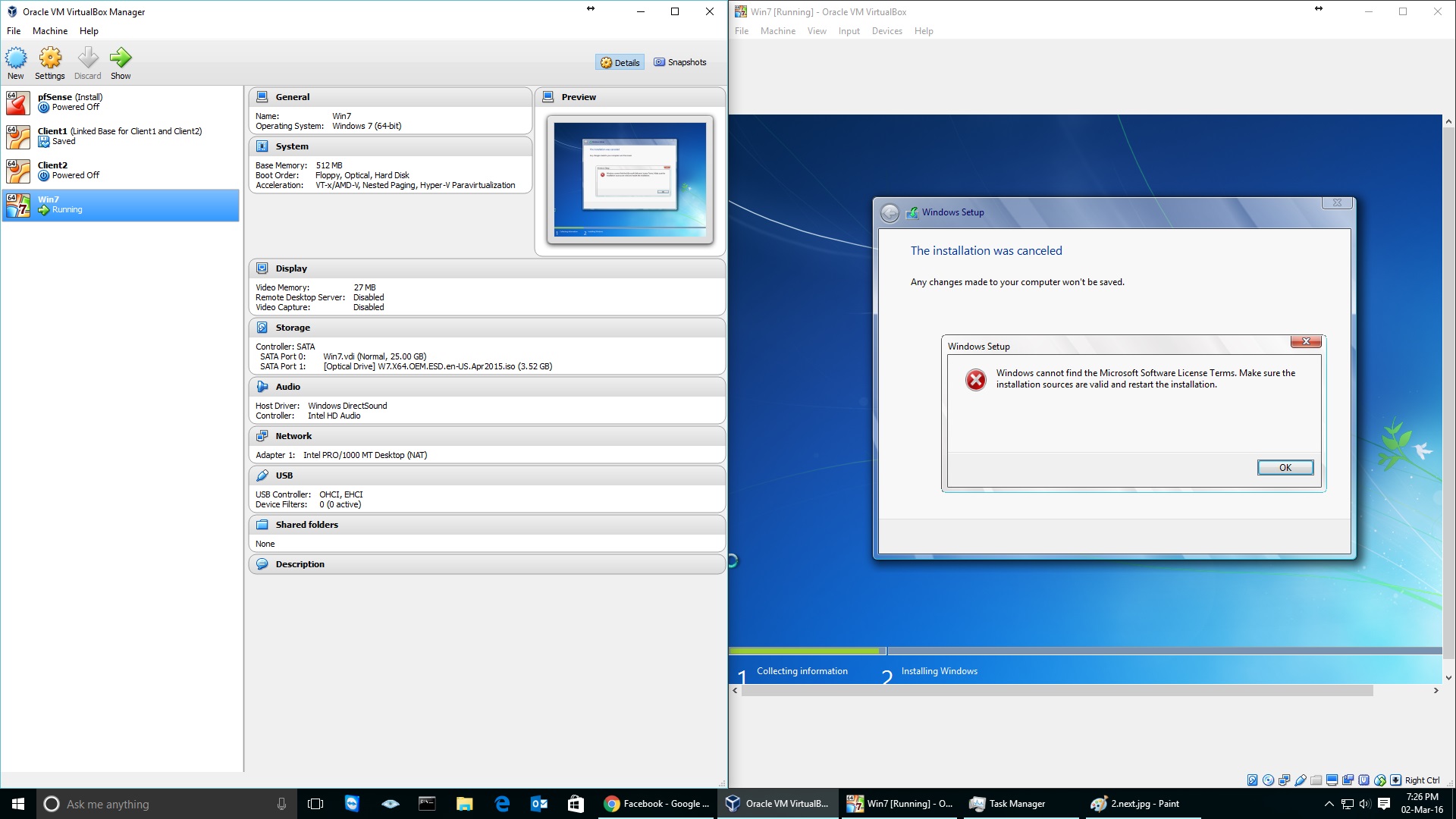Click the shared folders status-bar icon

click(x=1316, y=780)
